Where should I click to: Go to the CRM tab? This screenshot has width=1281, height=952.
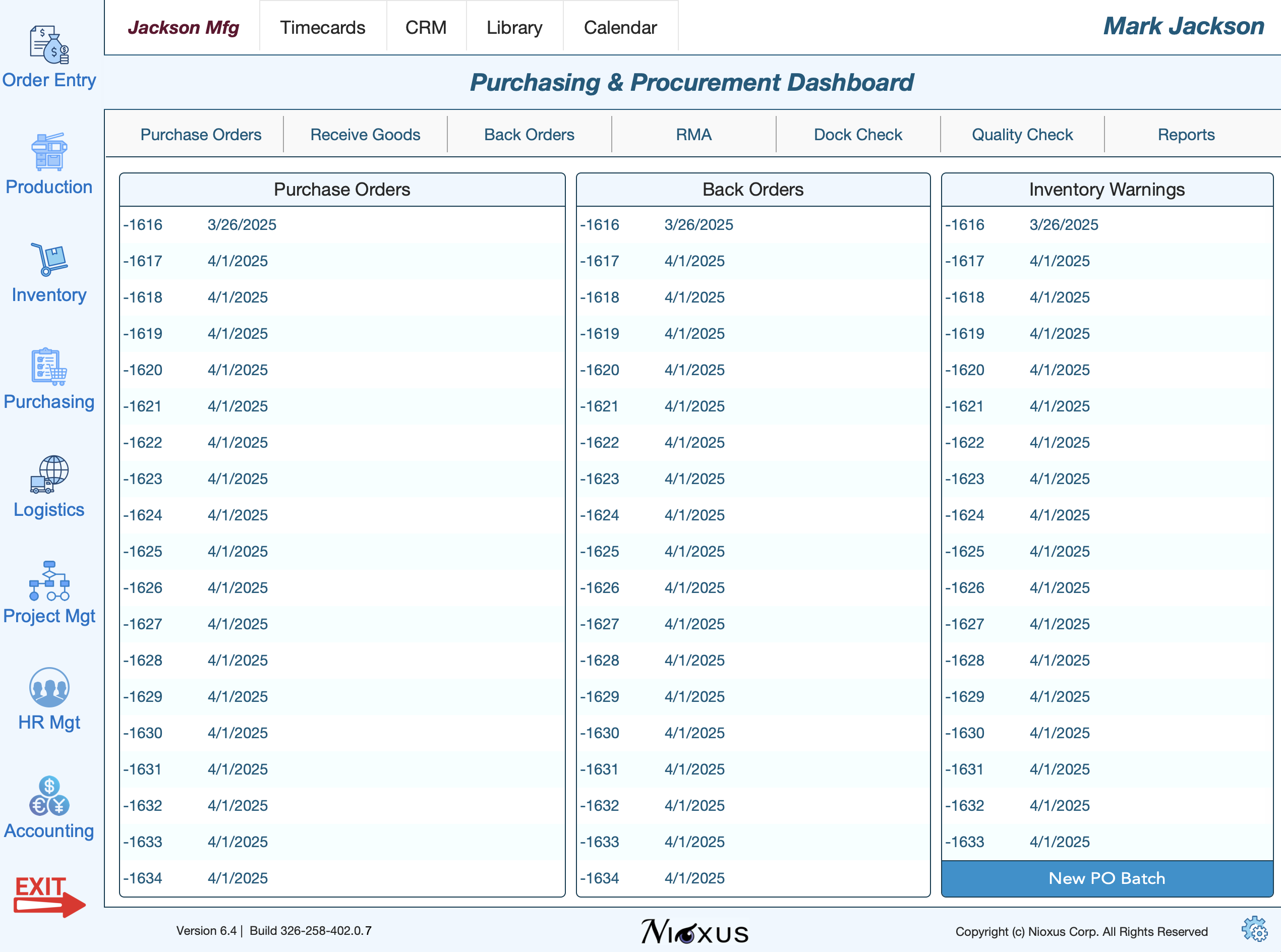425,27
